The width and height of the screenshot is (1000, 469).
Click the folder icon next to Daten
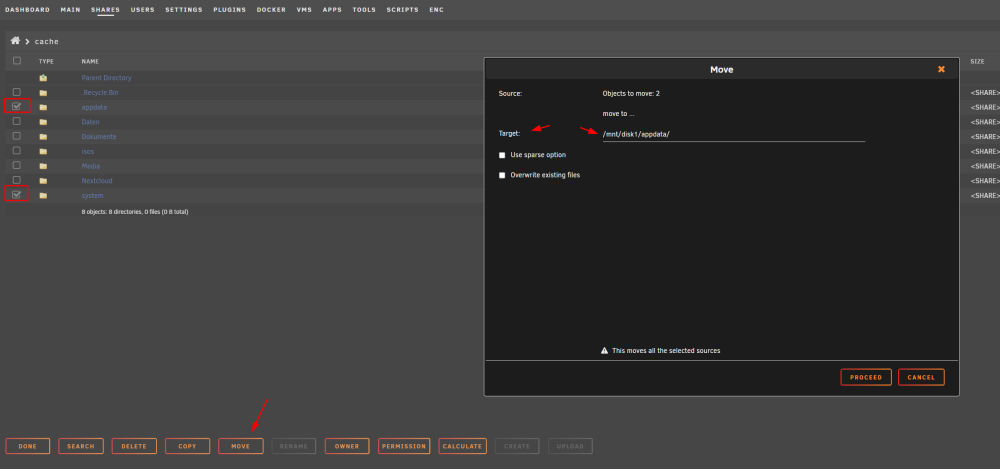click(x=43, y=122)
